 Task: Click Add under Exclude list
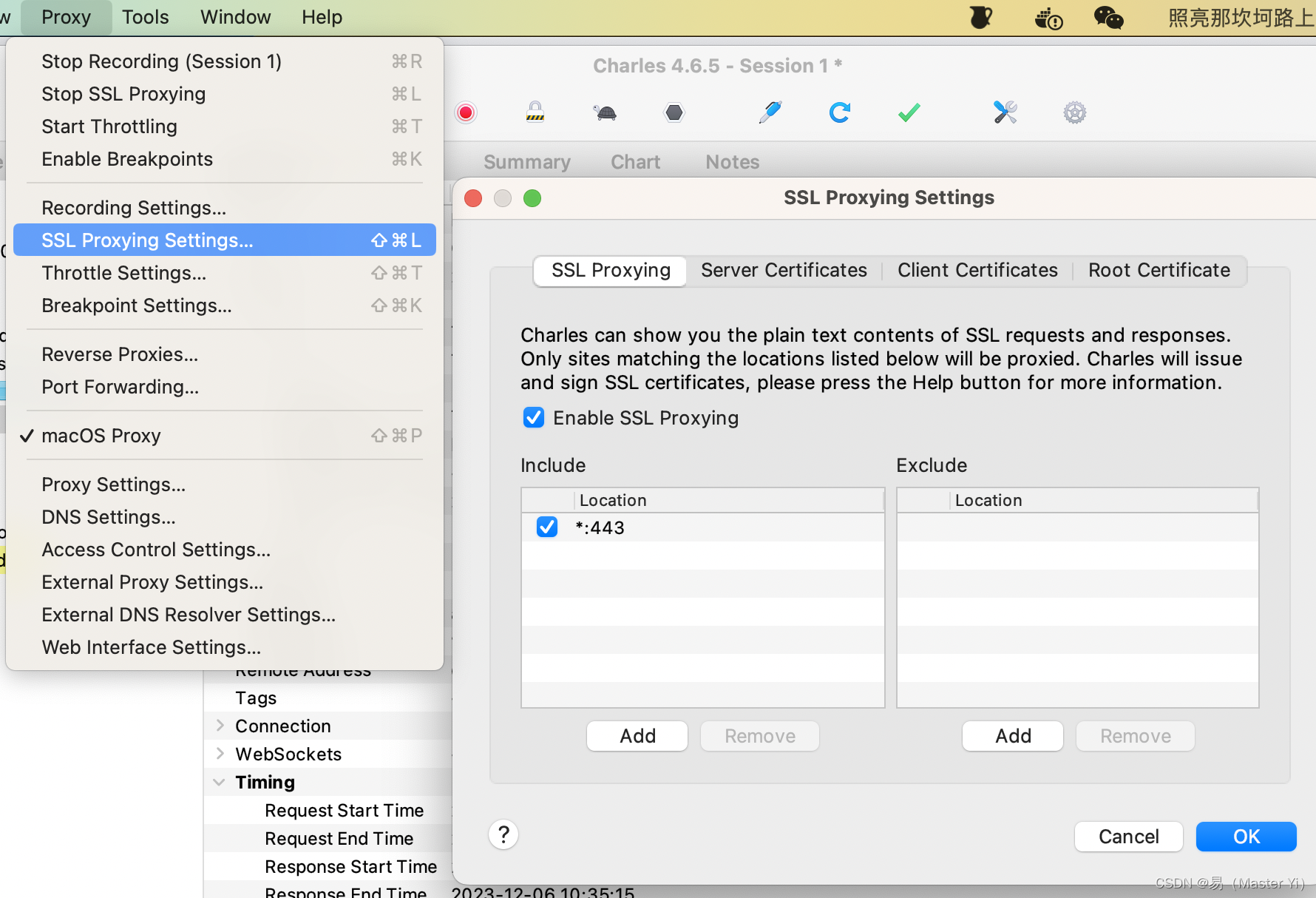[x=1013, y=736]
